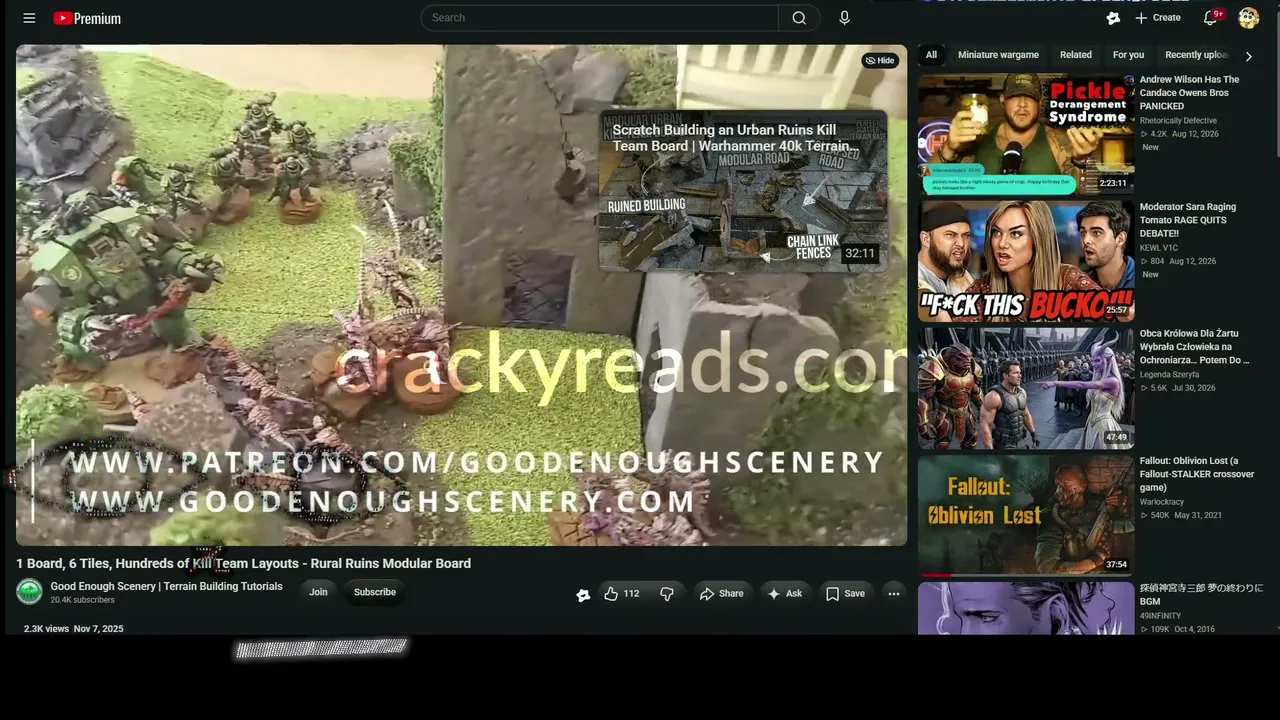
Task: Visit the Rhetorically Defective channel
Action: [1178, 120]
